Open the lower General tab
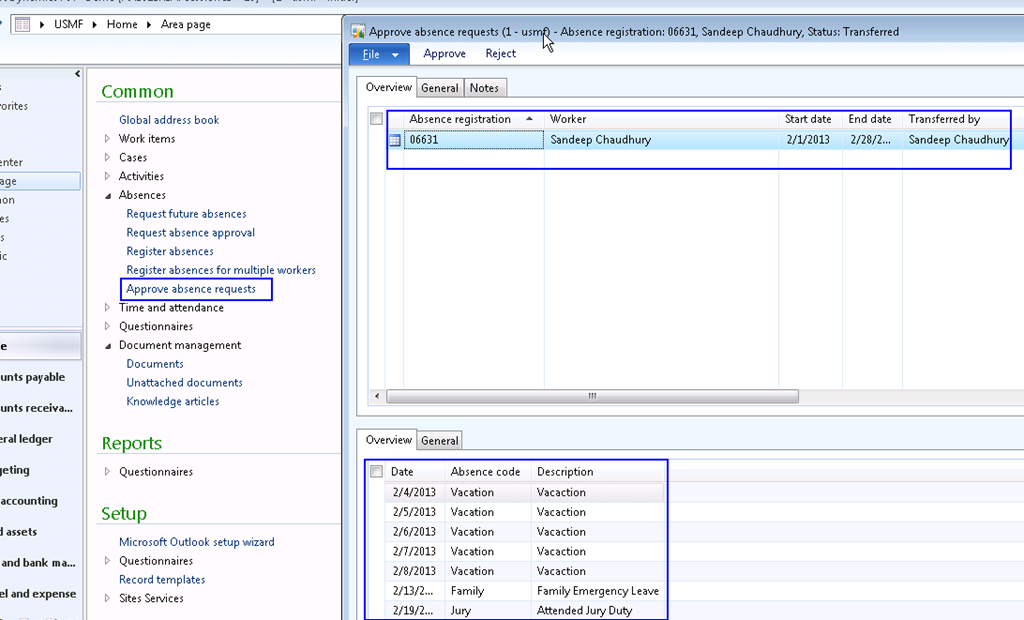 coord(439,441)
